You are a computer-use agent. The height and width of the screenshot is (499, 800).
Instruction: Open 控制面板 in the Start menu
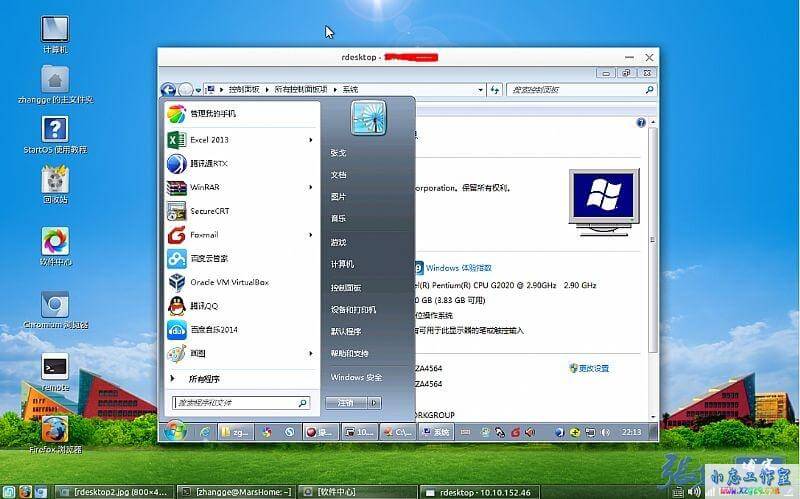[x=346, y=288]
